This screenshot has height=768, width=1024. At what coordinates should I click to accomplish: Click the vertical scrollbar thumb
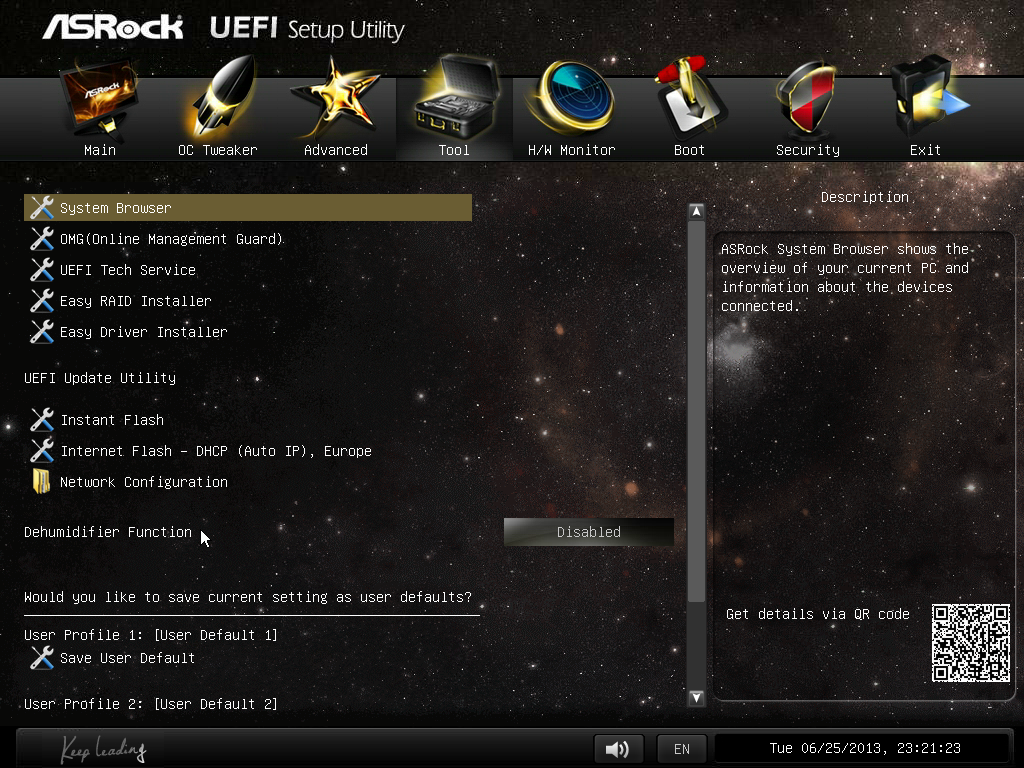[696, 411]
